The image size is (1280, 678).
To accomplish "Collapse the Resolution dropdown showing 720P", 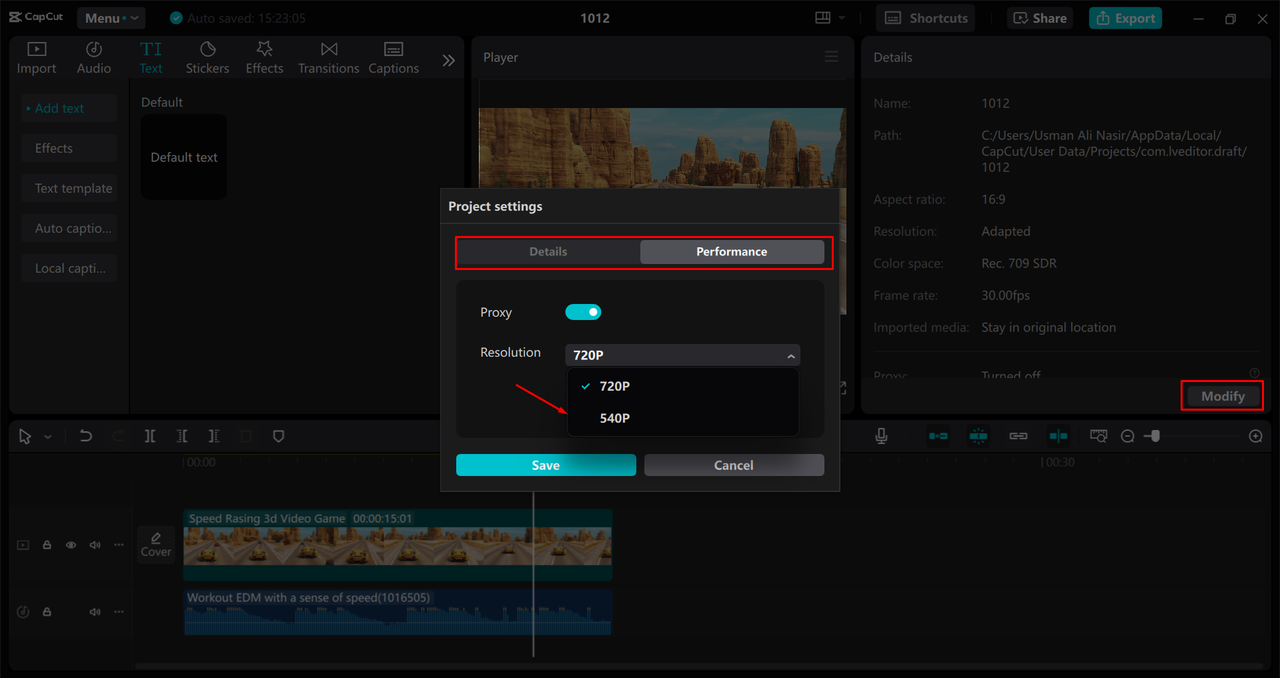I will [x=682, y=355].
